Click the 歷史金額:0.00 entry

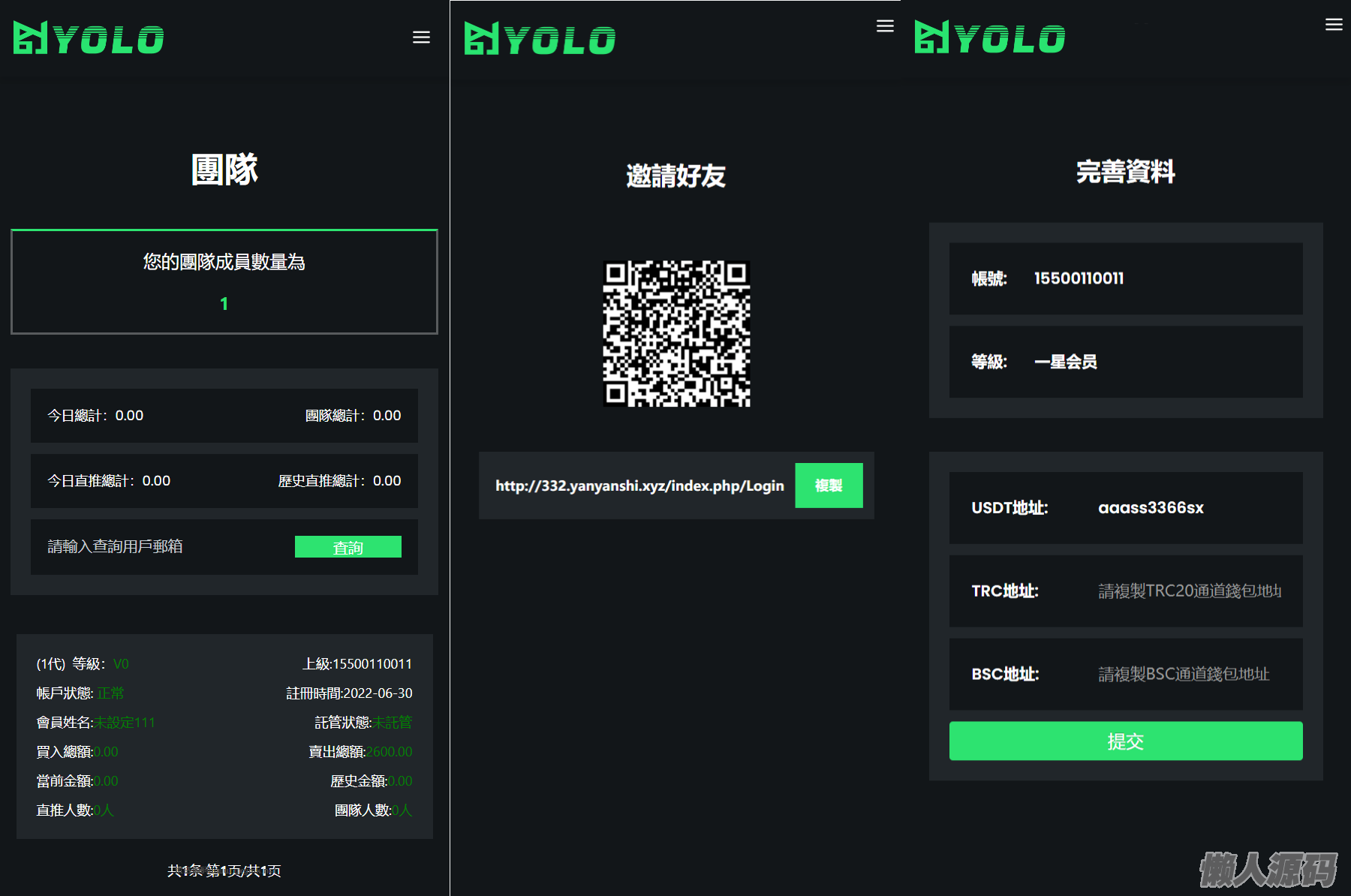[372, 781]
